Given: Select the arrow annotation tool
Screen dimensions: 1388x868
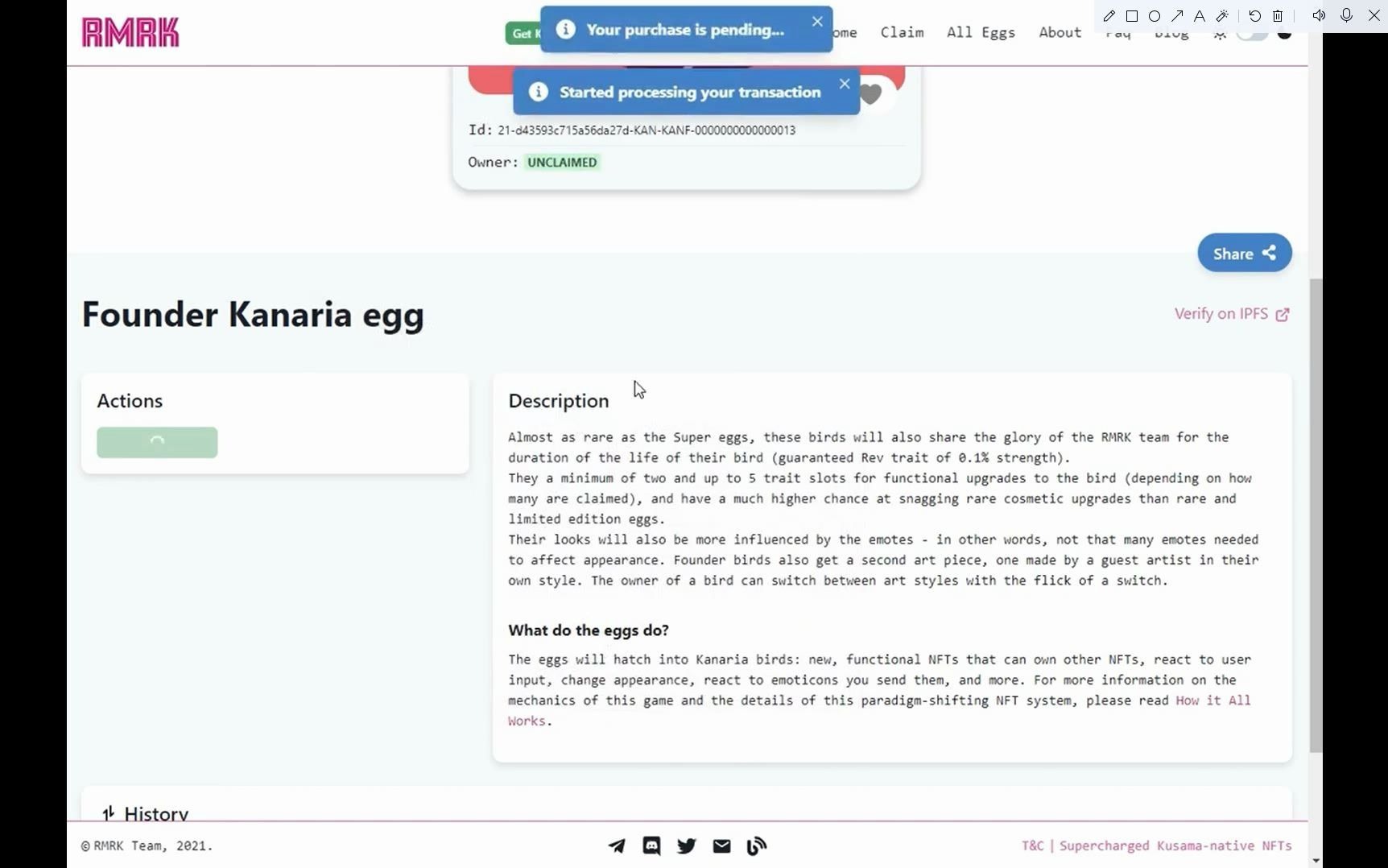Looking at the screenshot, I should [1177, 16].
